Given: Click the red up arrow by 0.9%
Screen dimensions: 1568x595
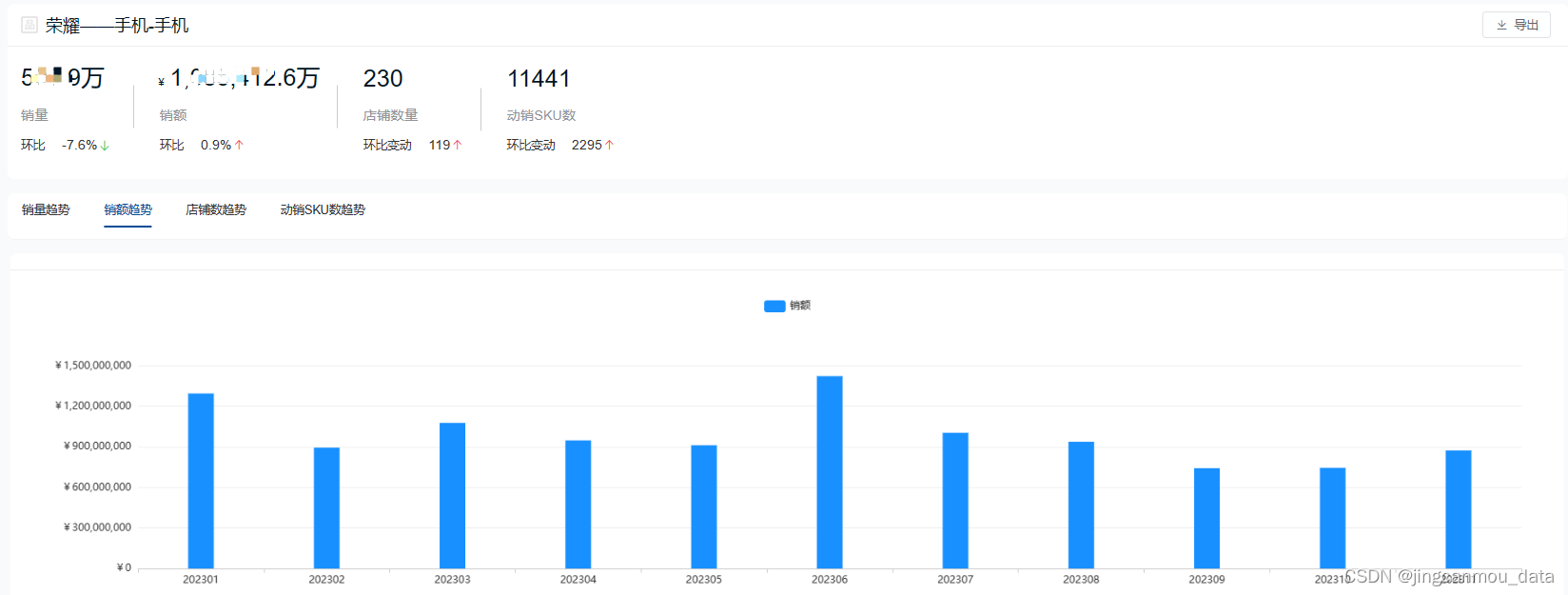Looking at the screenshot, I should [x=239, y=145].
